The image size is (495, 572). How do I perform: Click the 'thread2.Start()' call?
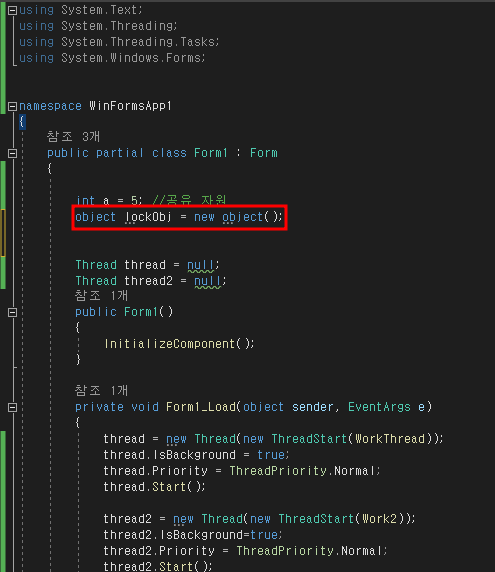[x=158, y=566]
